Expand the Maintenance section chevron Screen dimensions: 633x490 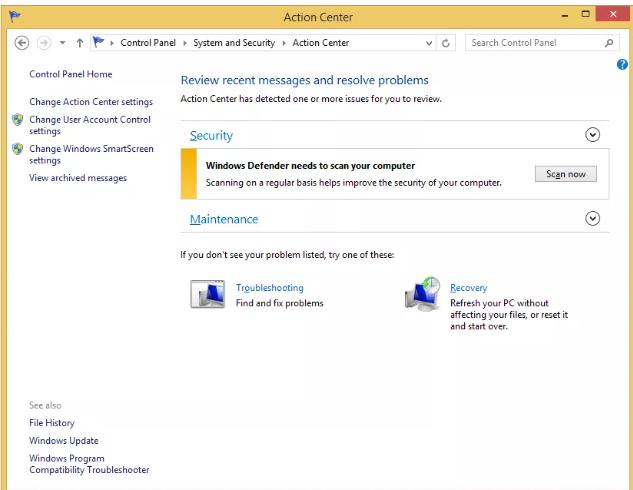tap(592, 219)
